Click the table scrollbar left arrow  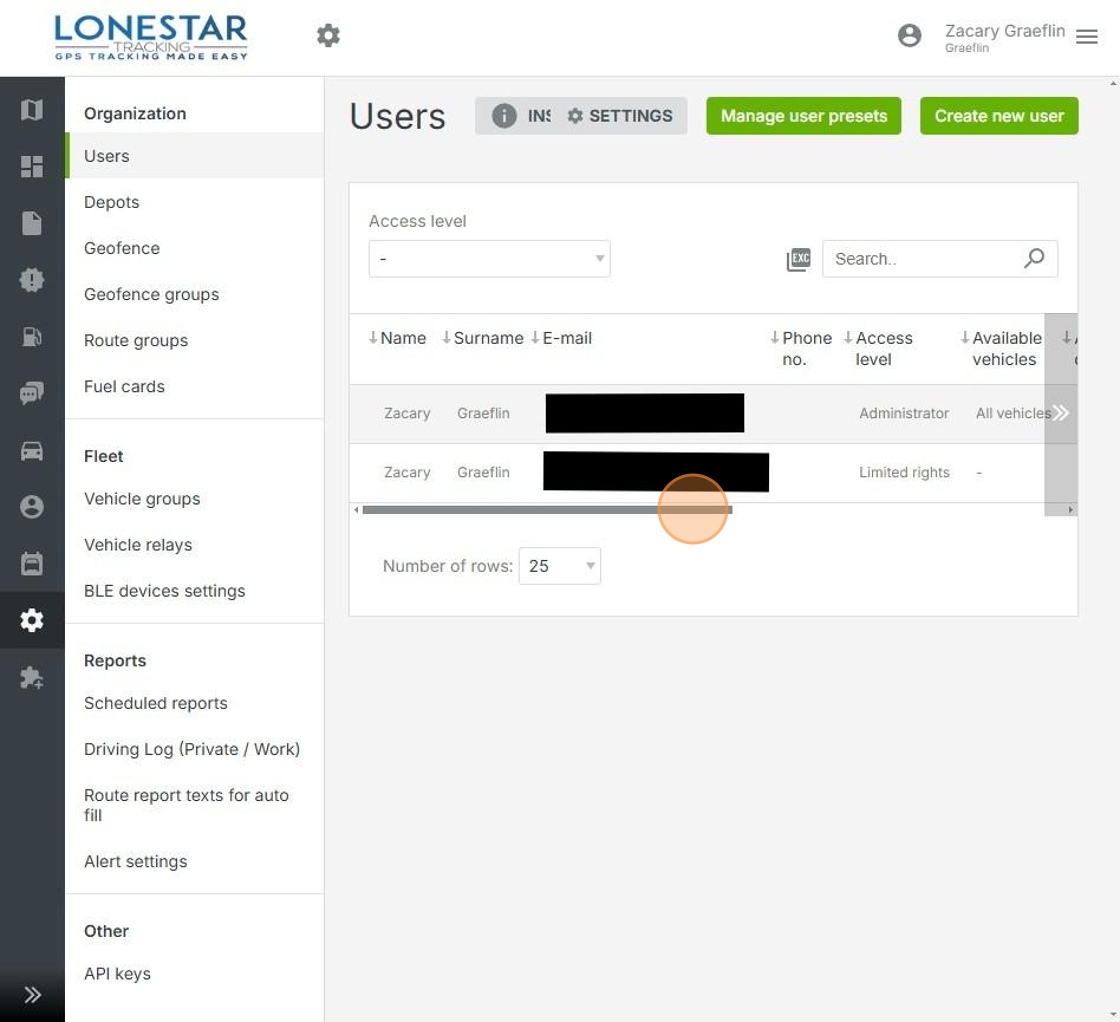click(356, 510)
